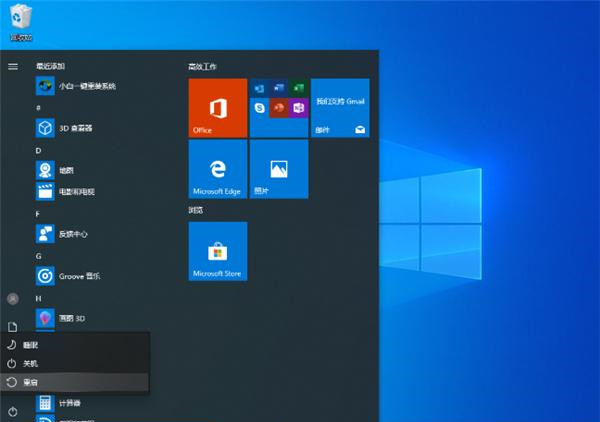Open the PowerPoint small tile
This screenshot has width=600, height=422.
coord(279,108)
